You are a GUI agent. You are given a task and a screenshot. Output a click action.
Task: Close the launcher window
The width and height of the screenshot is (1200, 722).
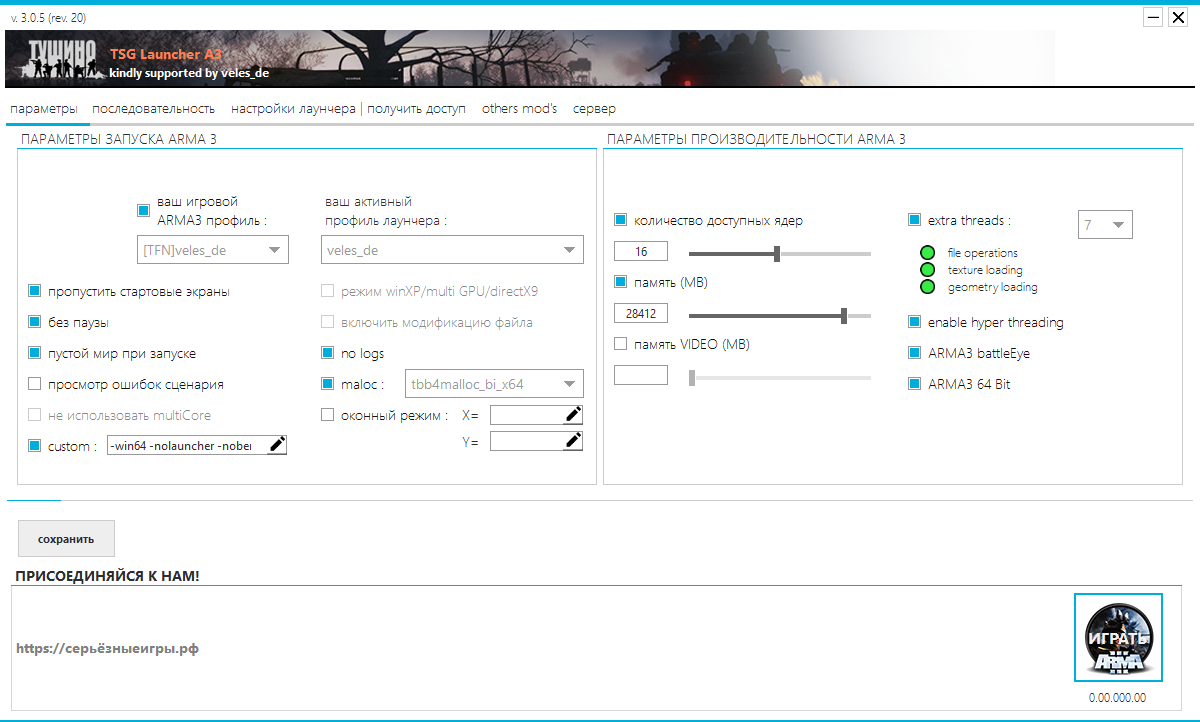1178,17
